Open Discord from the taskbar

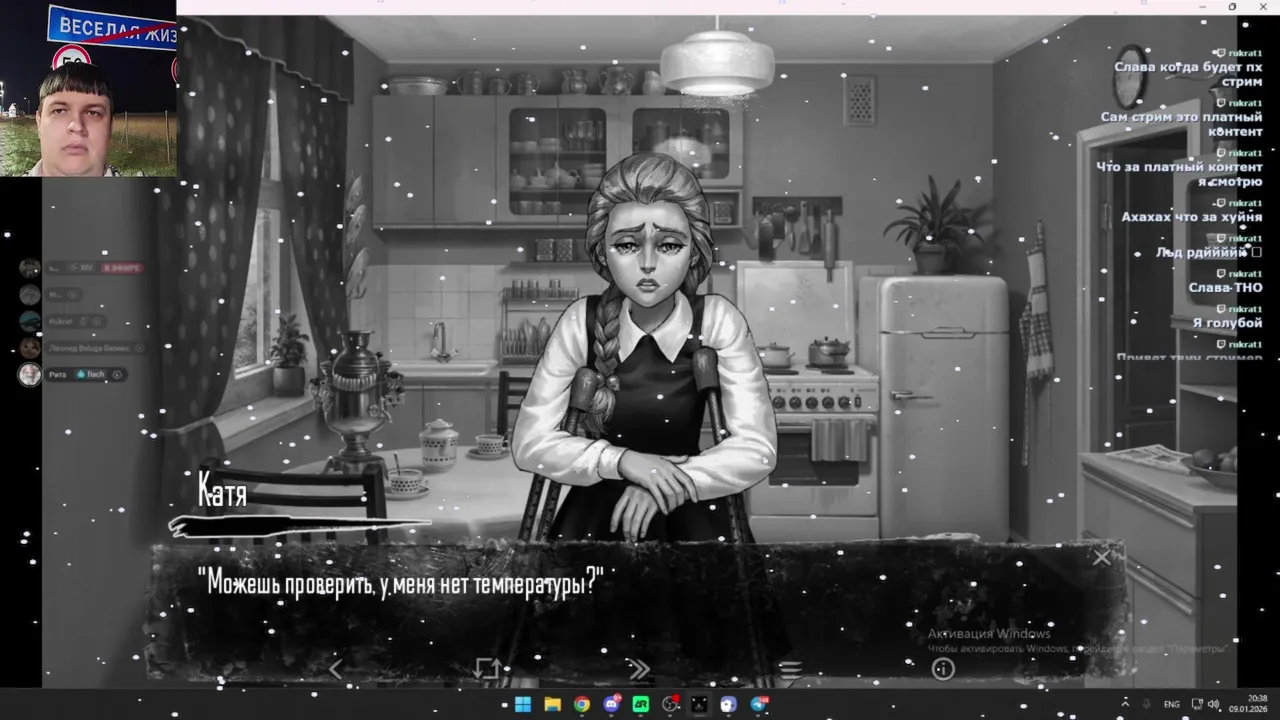tap(611, 704)
